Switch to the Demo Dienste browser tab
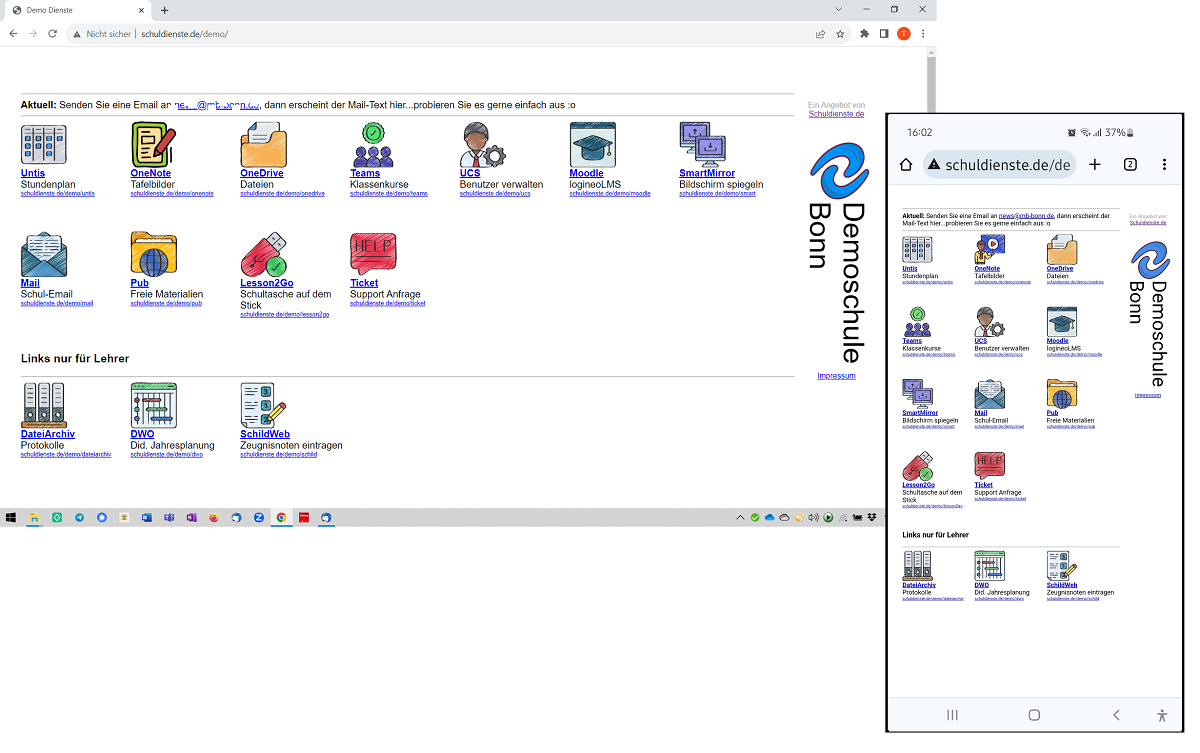The image size is (1200, 753). point(75,10)
